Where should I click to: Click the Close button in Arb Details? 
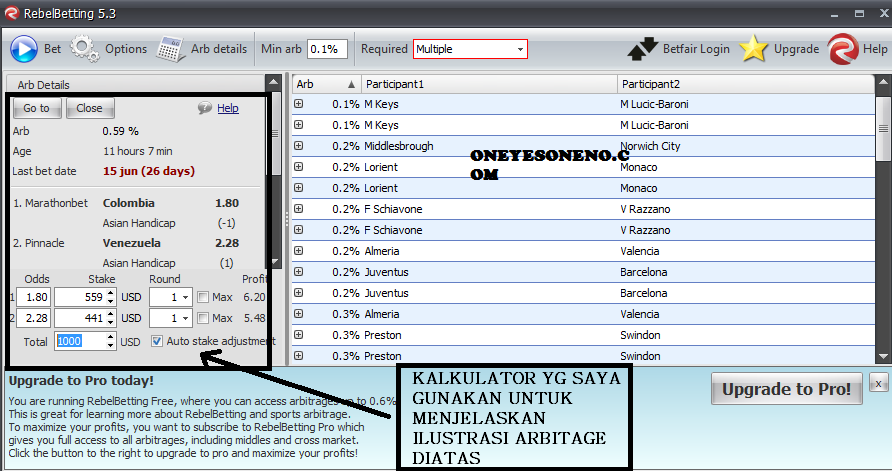tap(90, 108)
